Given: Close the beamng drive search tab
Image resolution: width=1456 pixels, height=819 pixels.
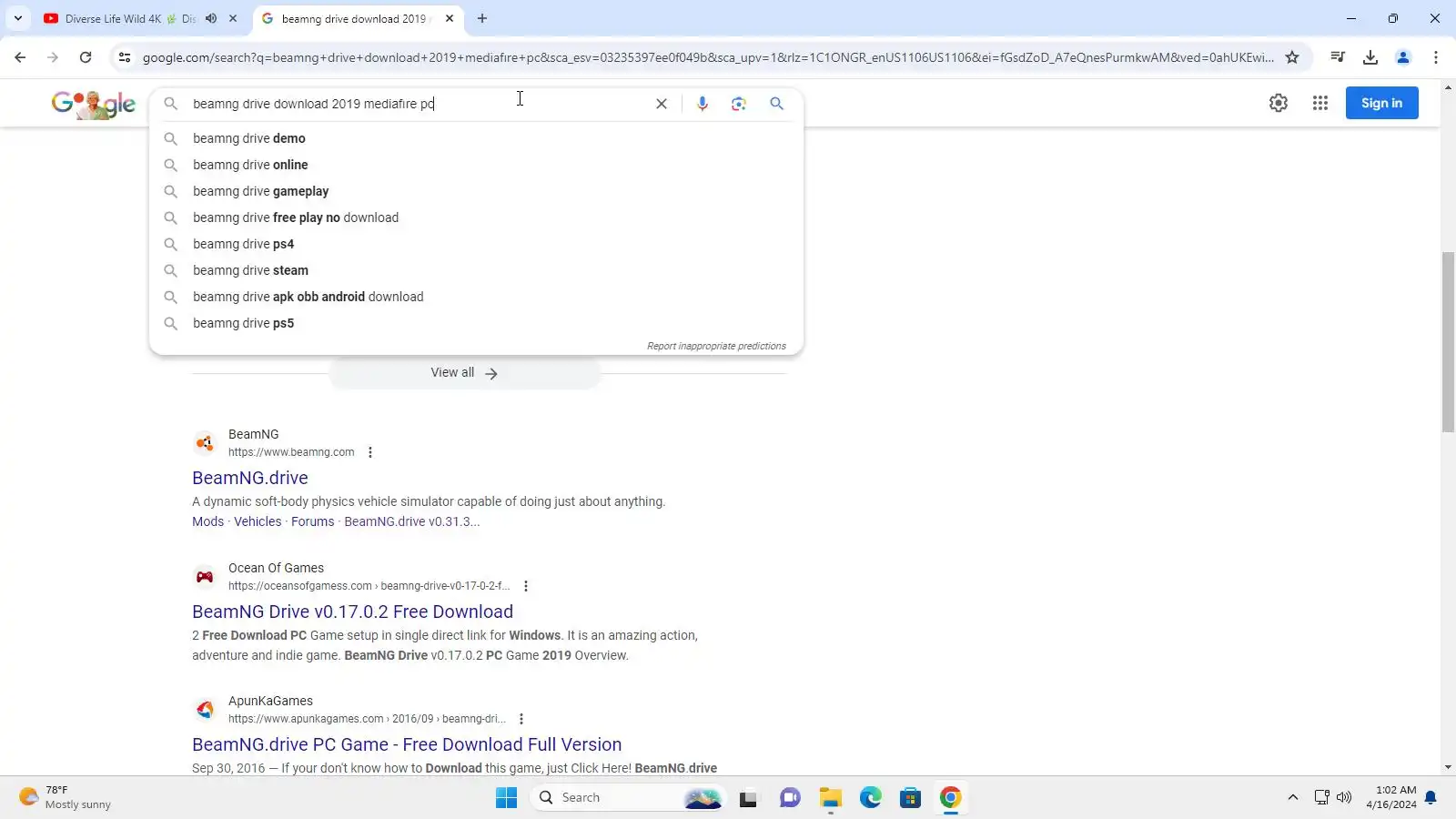Looking at the screenshot, I should (x=450, y=18).
